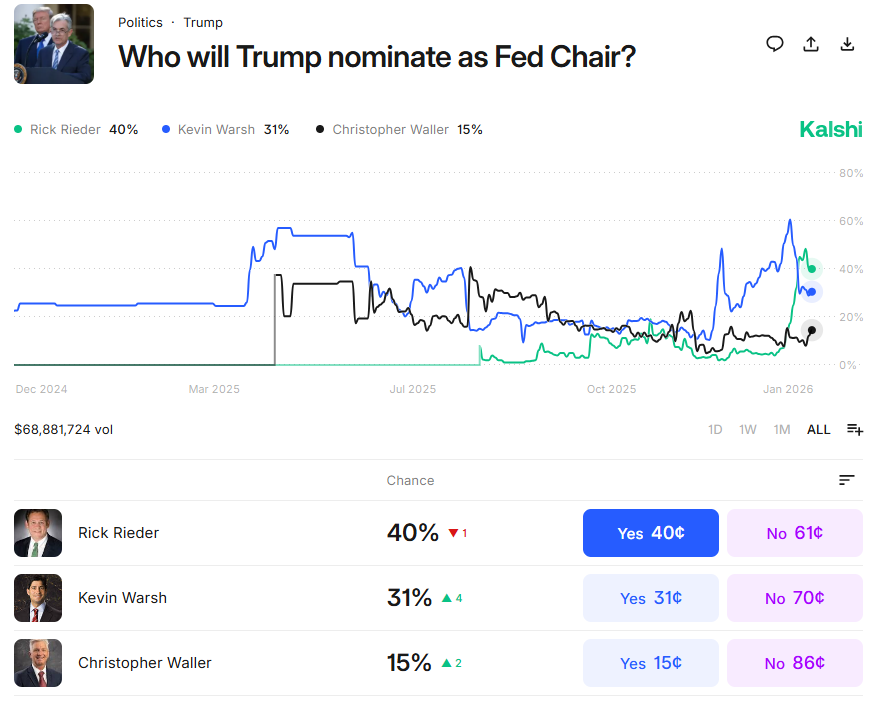Image resolution: width=874 pixels, height=703 pixels.
Task: Buy No 70¢ for Kevin Warsh
Action: [x=794, y=598]
